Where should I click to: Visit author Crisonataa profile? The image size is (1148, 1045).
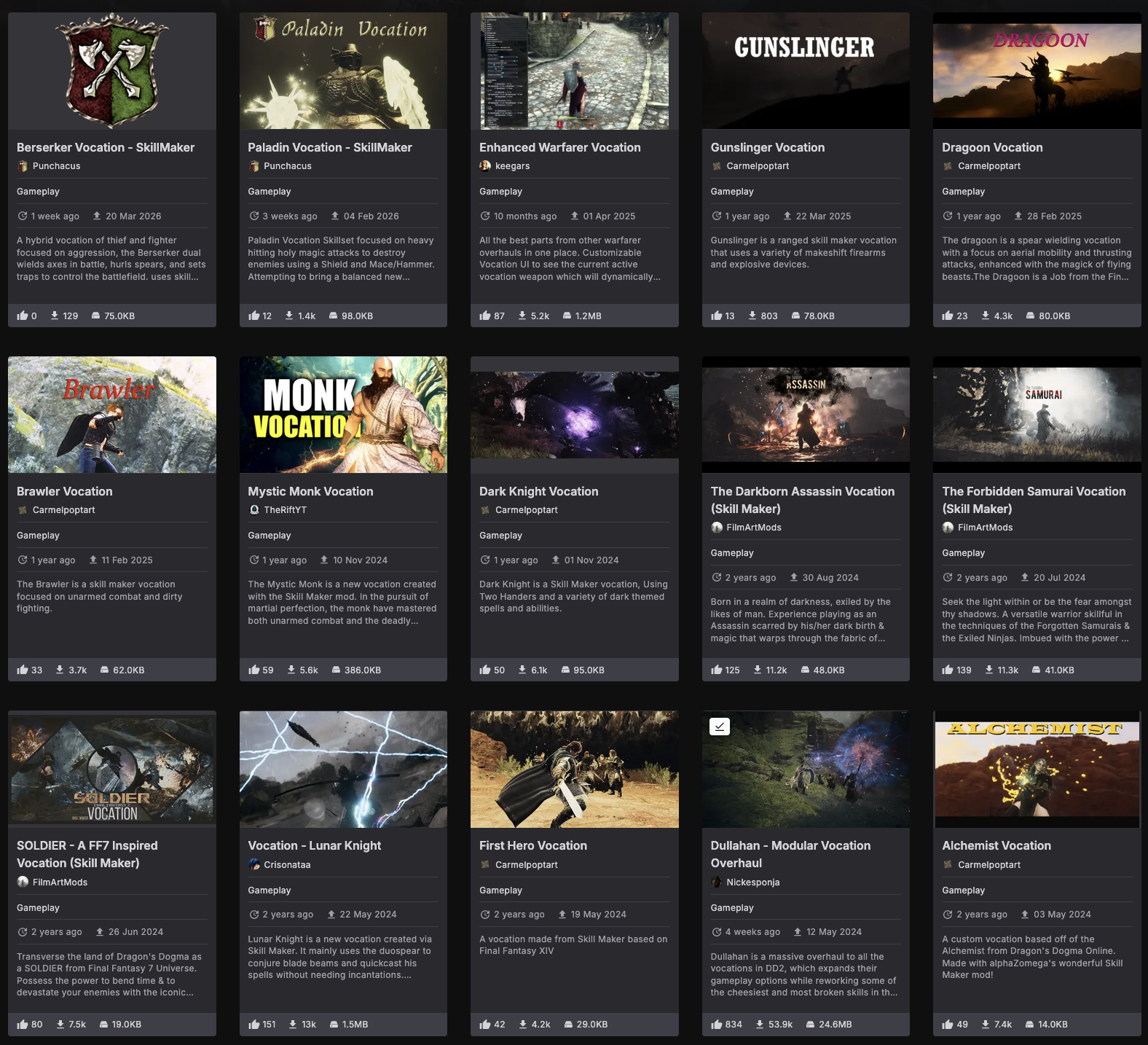click(x=287, y=865)
